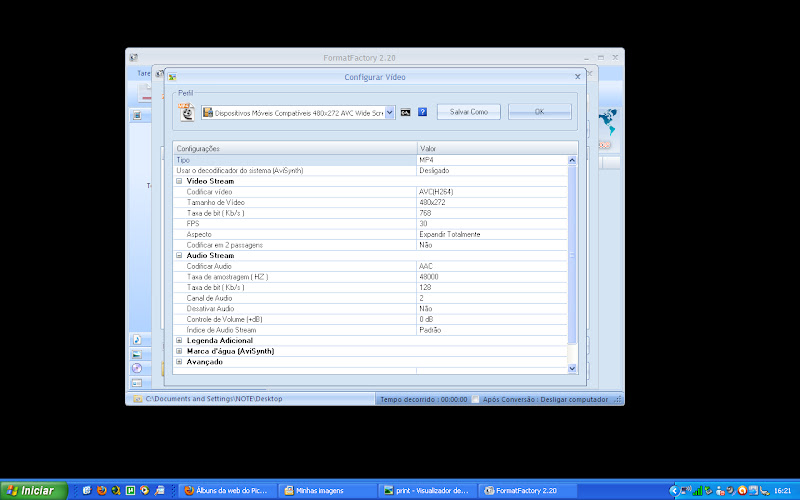Click the globe language icon in FormatFactory window
Screen dimensions: 800x500
608,121
